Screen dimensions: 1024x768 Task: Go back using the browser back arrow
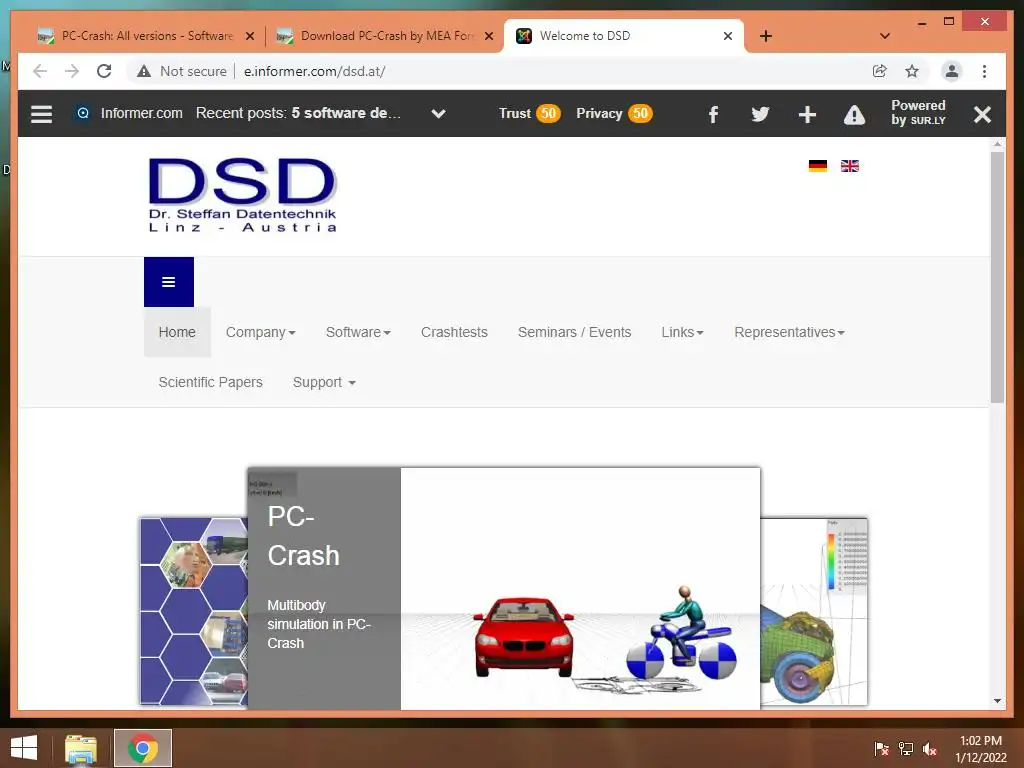tap(40, 71)
